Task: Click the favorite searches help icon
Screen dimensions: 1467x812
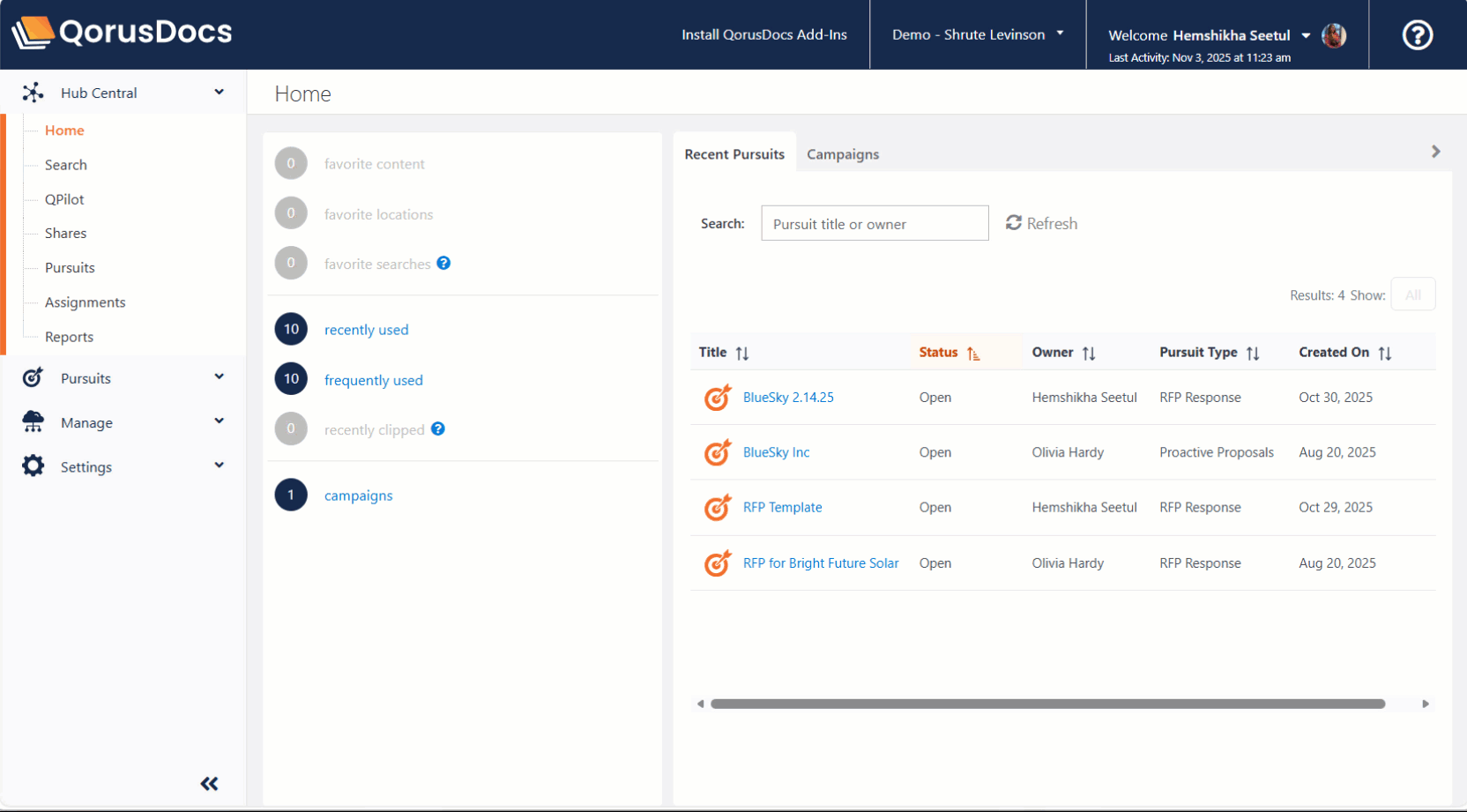Action: [443, 263]
